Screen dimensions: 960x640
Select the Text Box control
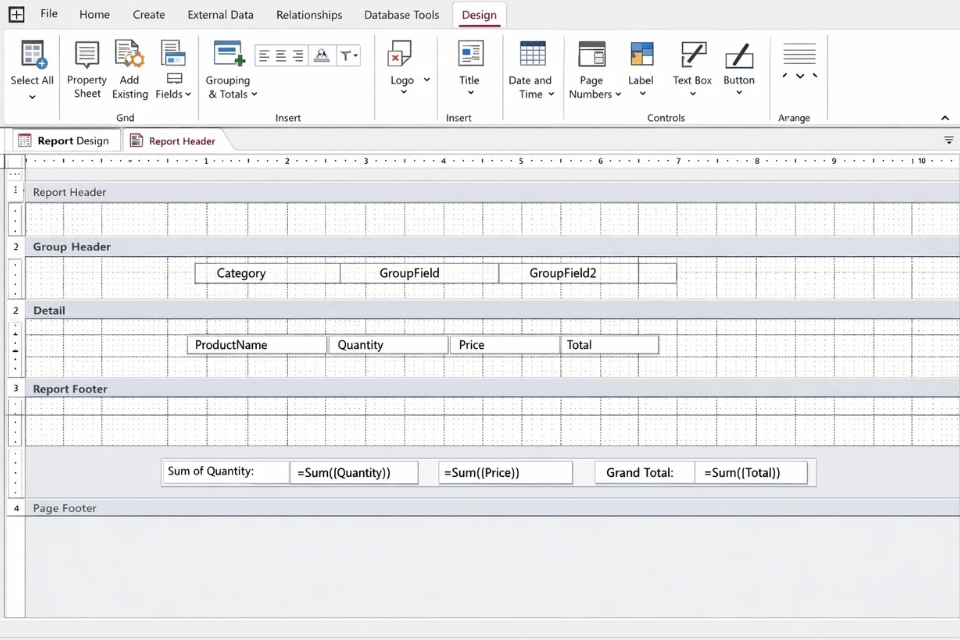(692, 54)
